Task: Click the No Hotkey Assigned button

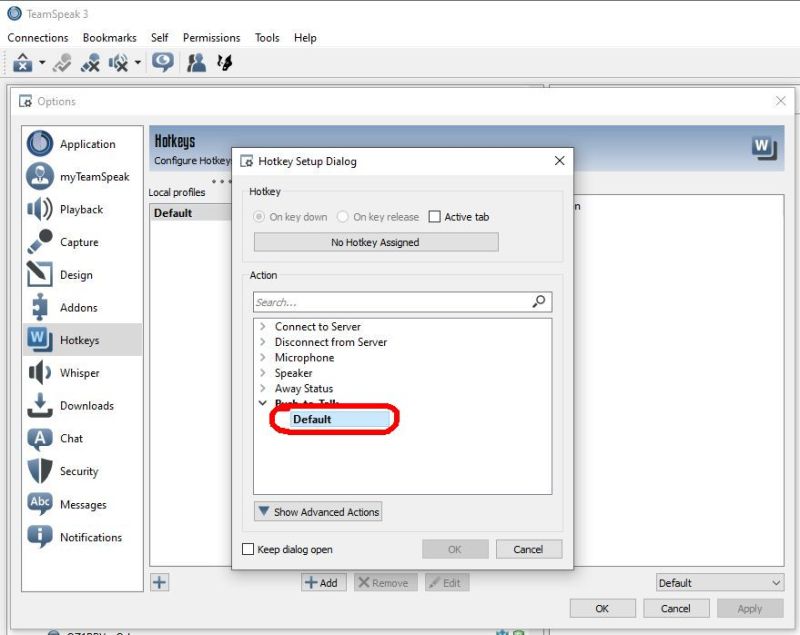Action: 376,242
